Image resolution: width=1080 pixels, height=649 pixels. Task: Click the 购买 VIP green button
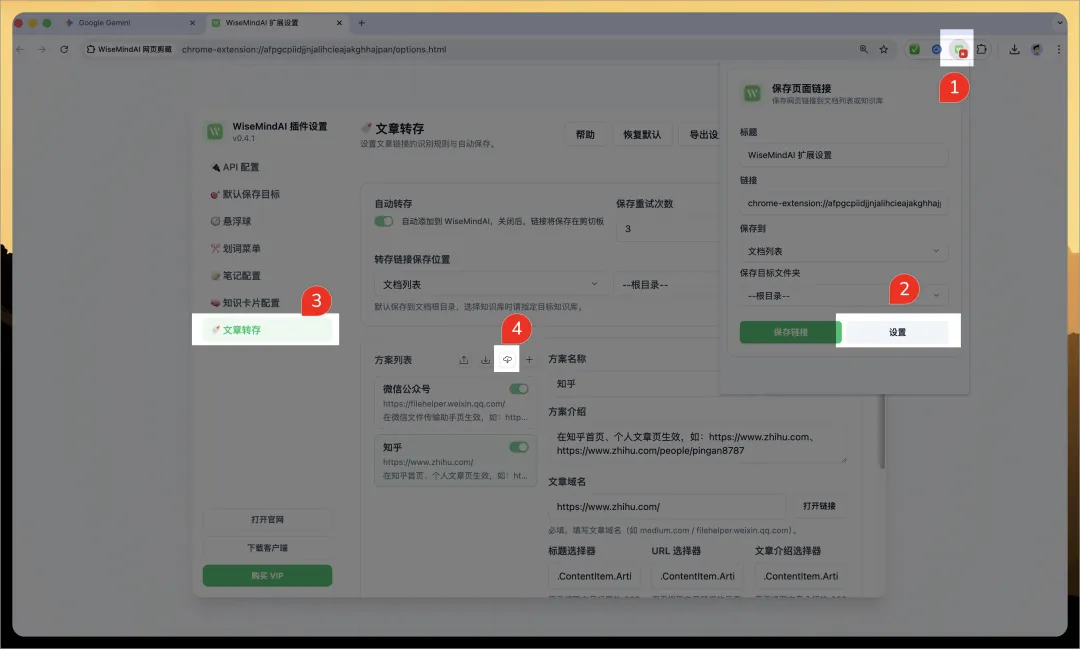pyautogui.click(x=266, y=575)
